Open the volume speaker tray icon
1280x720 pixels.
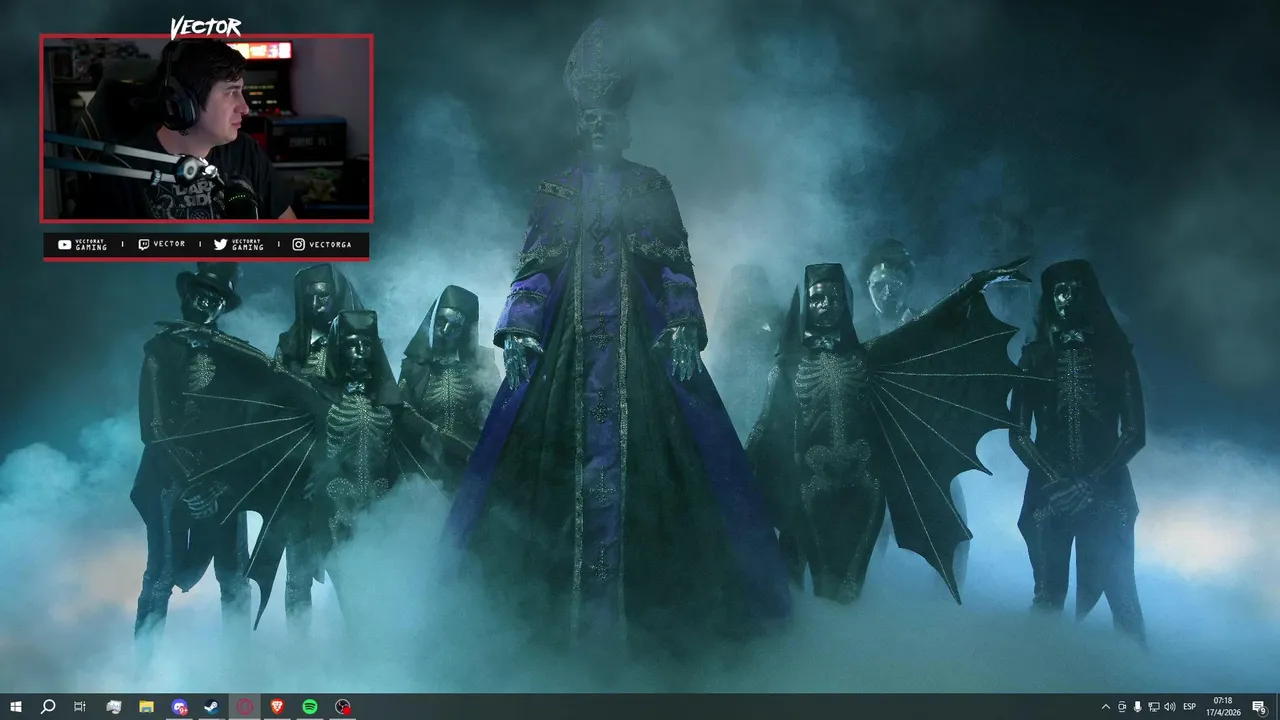(x=1170, y=707)
